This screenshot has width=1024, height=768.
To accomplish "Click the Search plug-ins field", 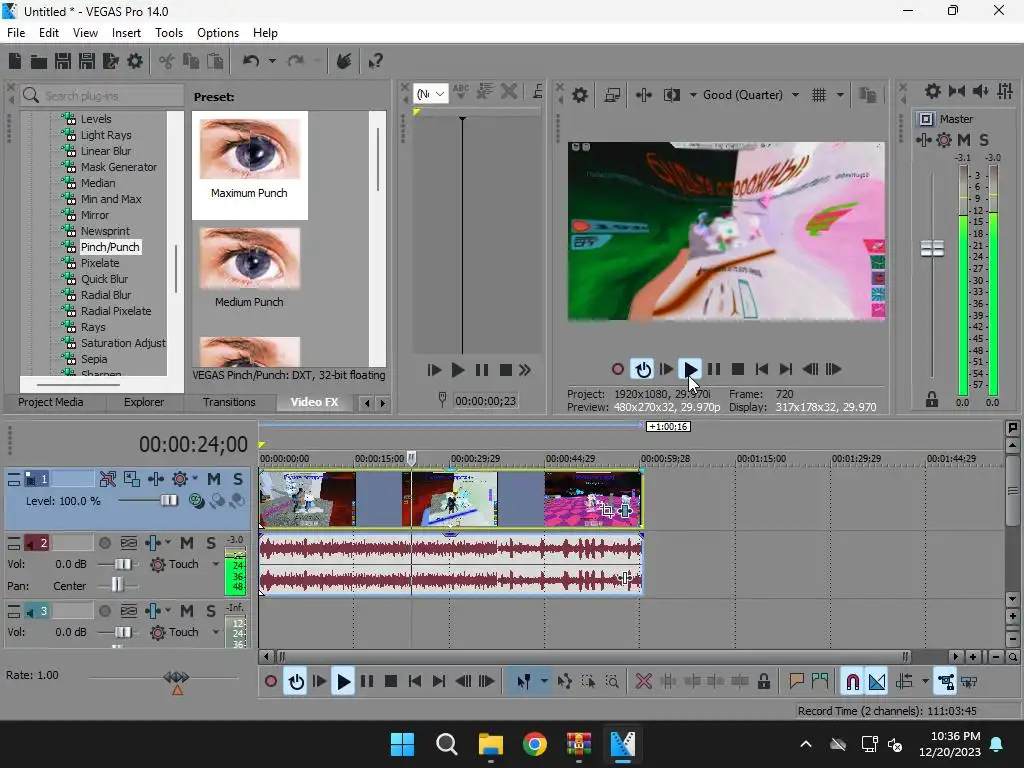I will pyautogui.click(x=101, y=96).
